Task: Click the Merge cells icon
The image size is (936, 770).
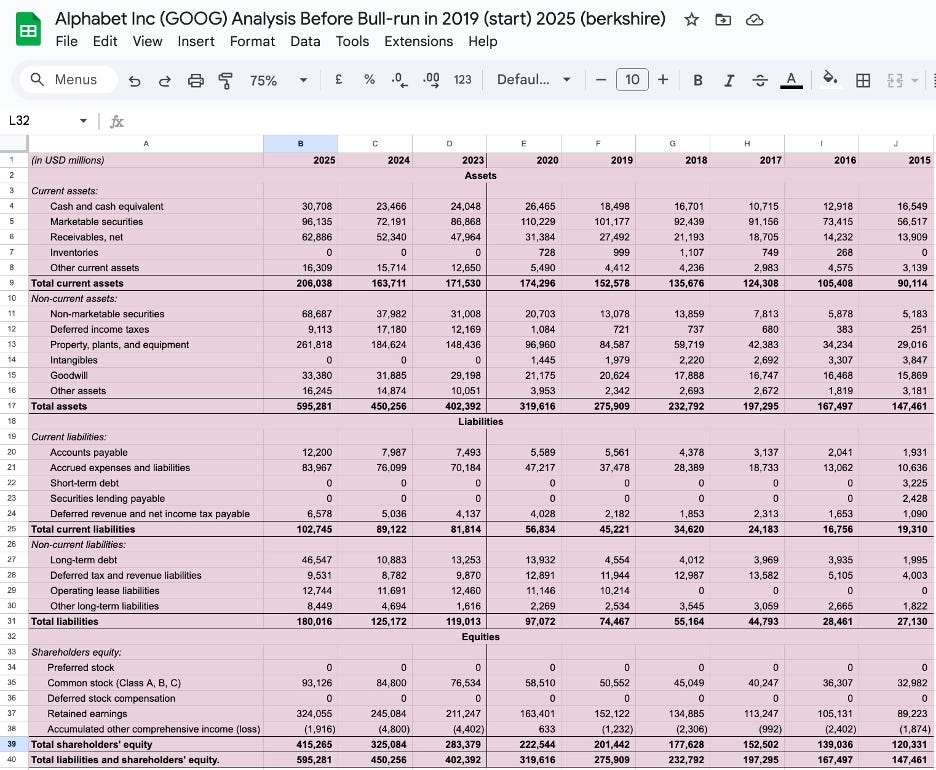Action: coord(895,80)
